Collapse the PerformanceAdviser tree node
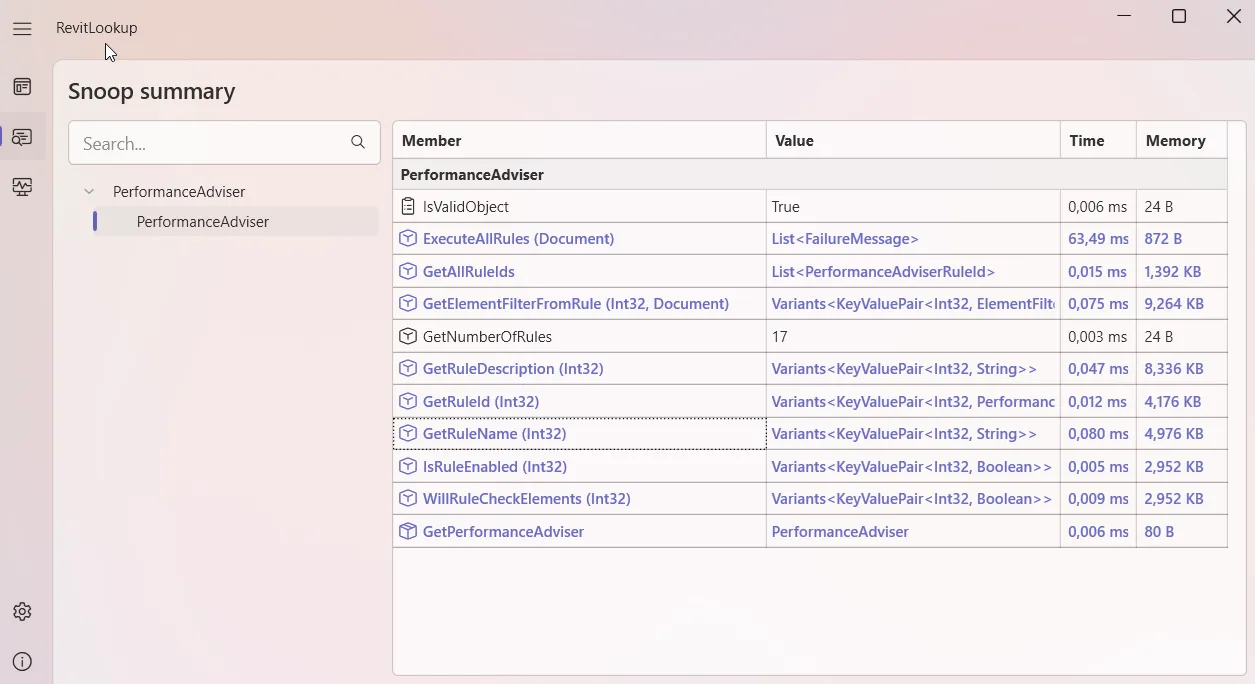This screenshot has height=684, width=1255. pos(89,192)
